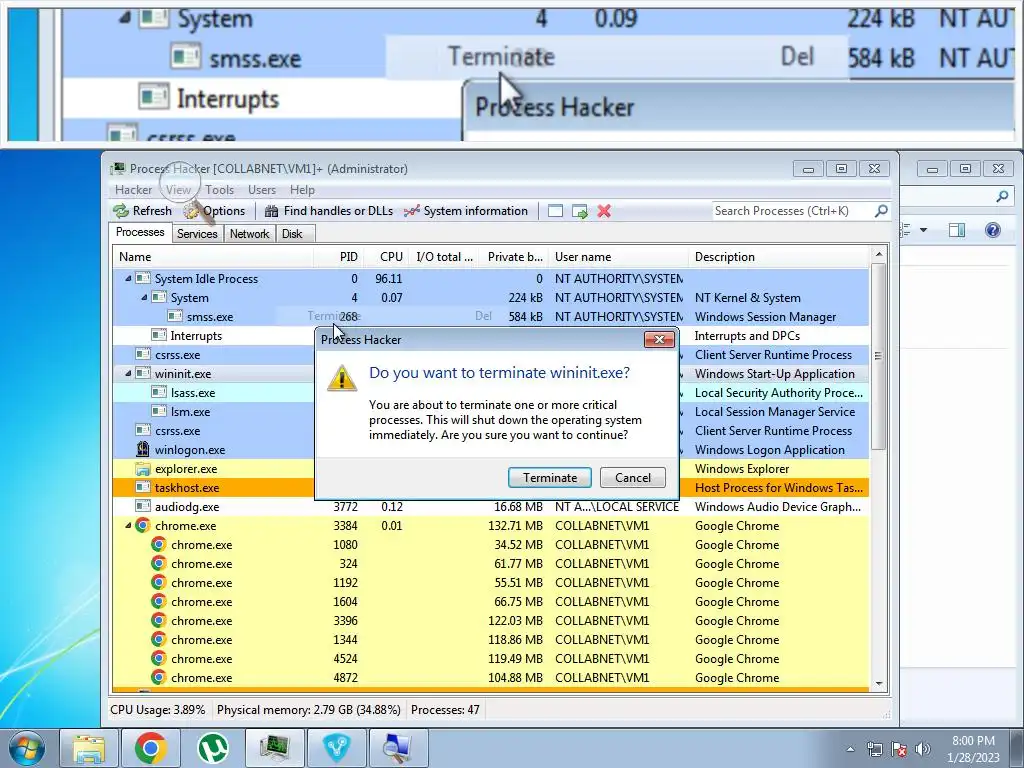Click the magnifier app on taskbar
Viewport: 1024px width, 768px height.
point(398,748)
